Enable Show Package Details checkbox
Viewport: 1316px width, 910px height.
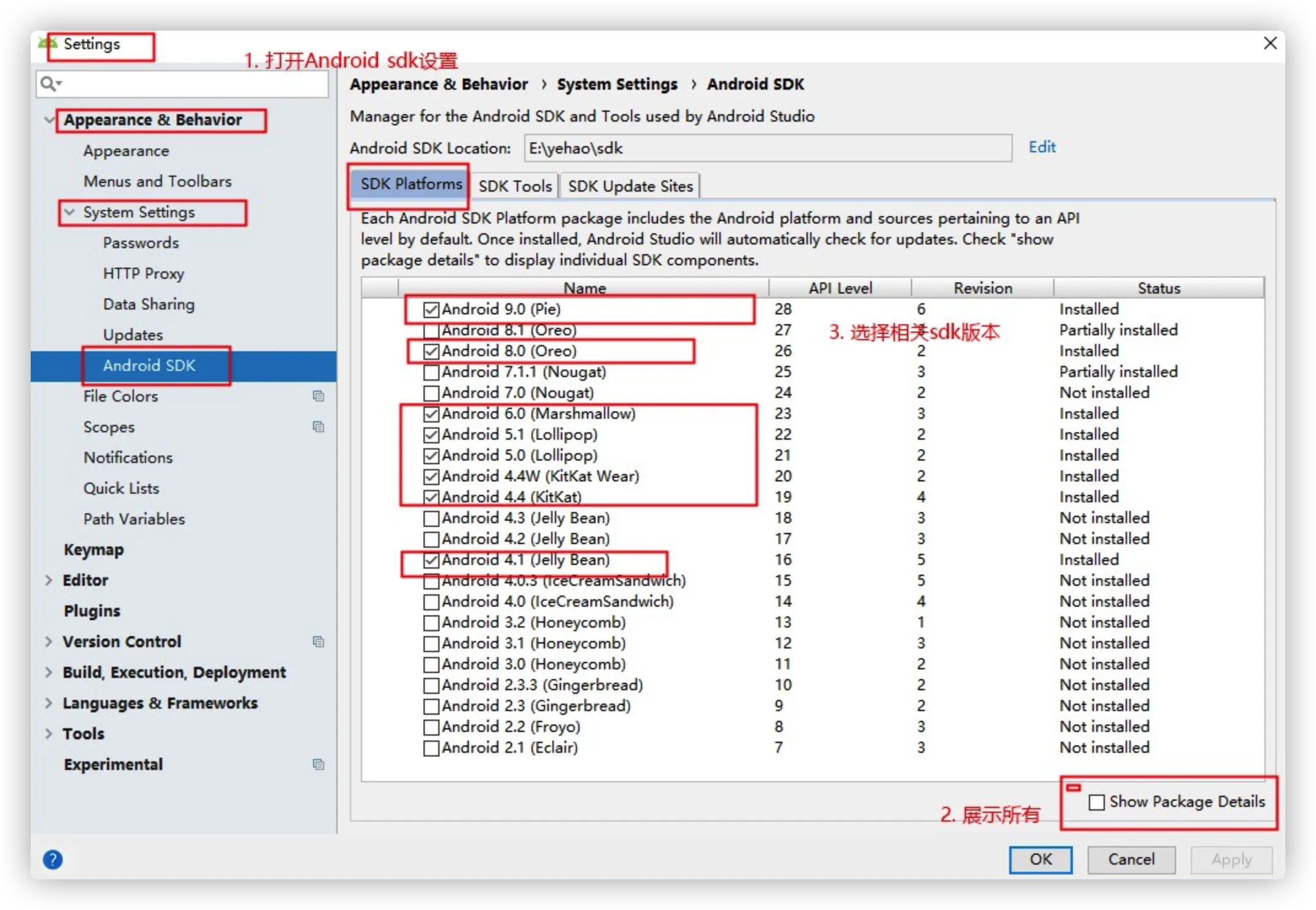tap(1097, 802)
